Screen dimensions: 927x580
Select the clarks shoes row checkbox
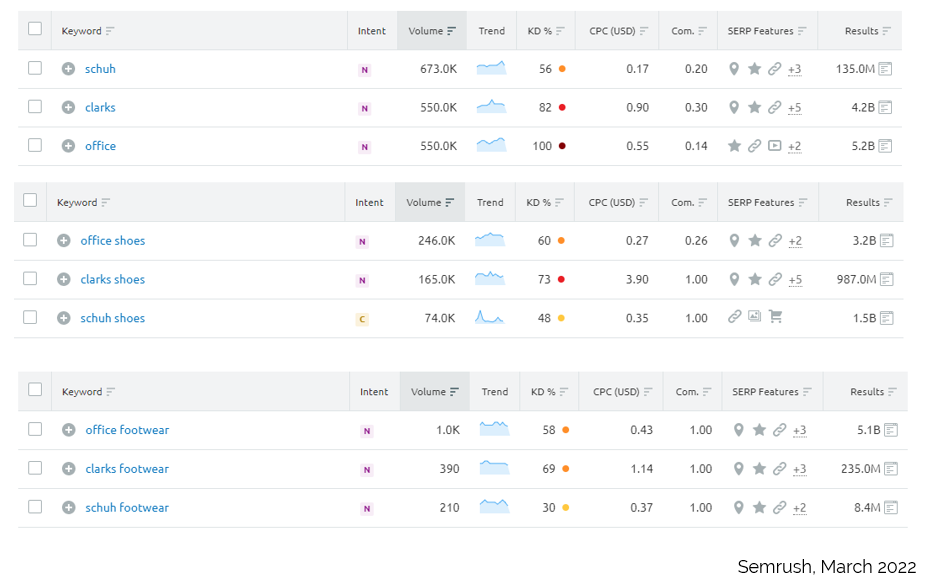coord(30,278)
